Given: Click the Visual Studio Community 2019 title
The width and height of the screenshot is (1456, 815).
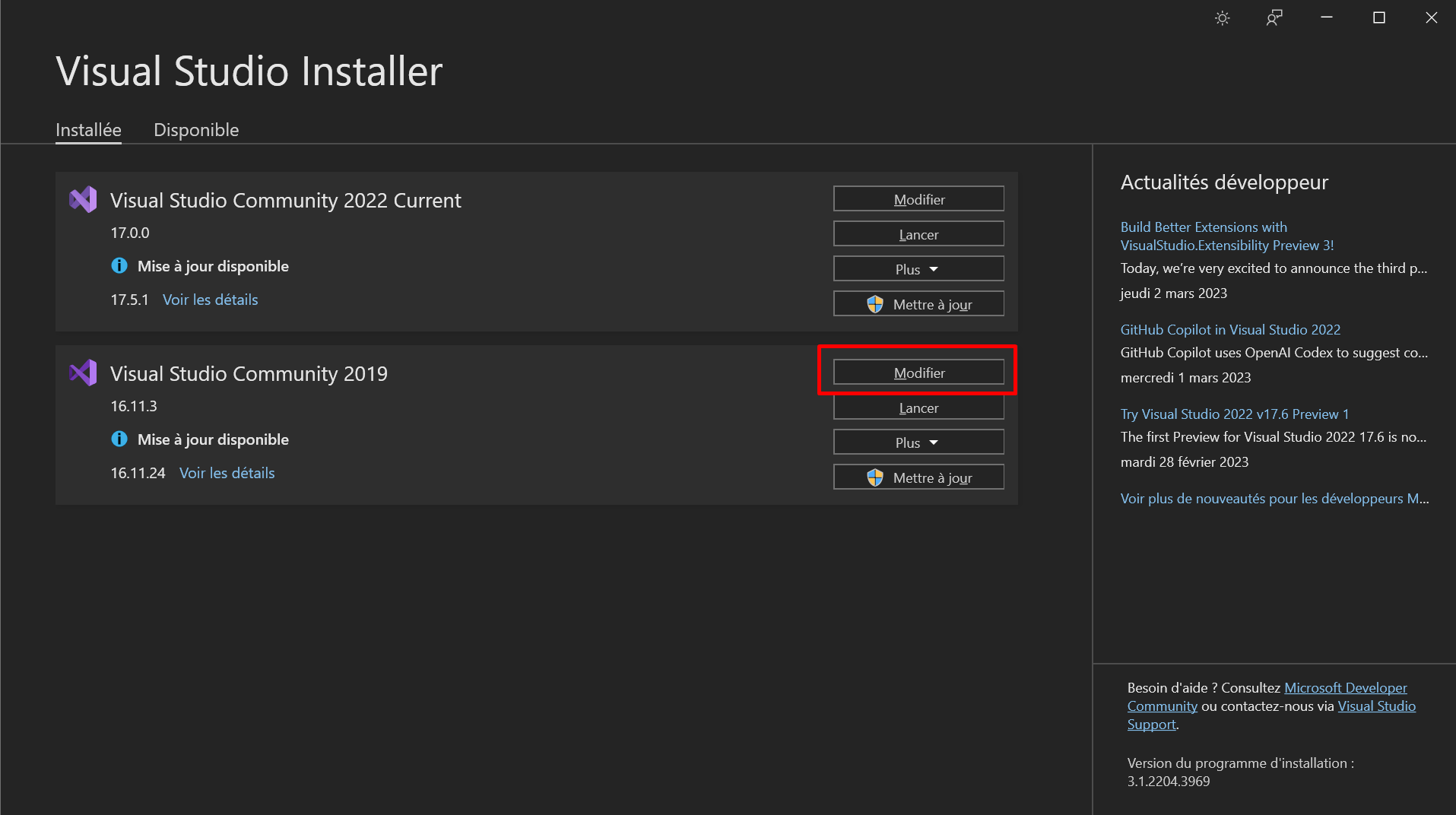Looking at the screenshot, I should pos(249,374).
